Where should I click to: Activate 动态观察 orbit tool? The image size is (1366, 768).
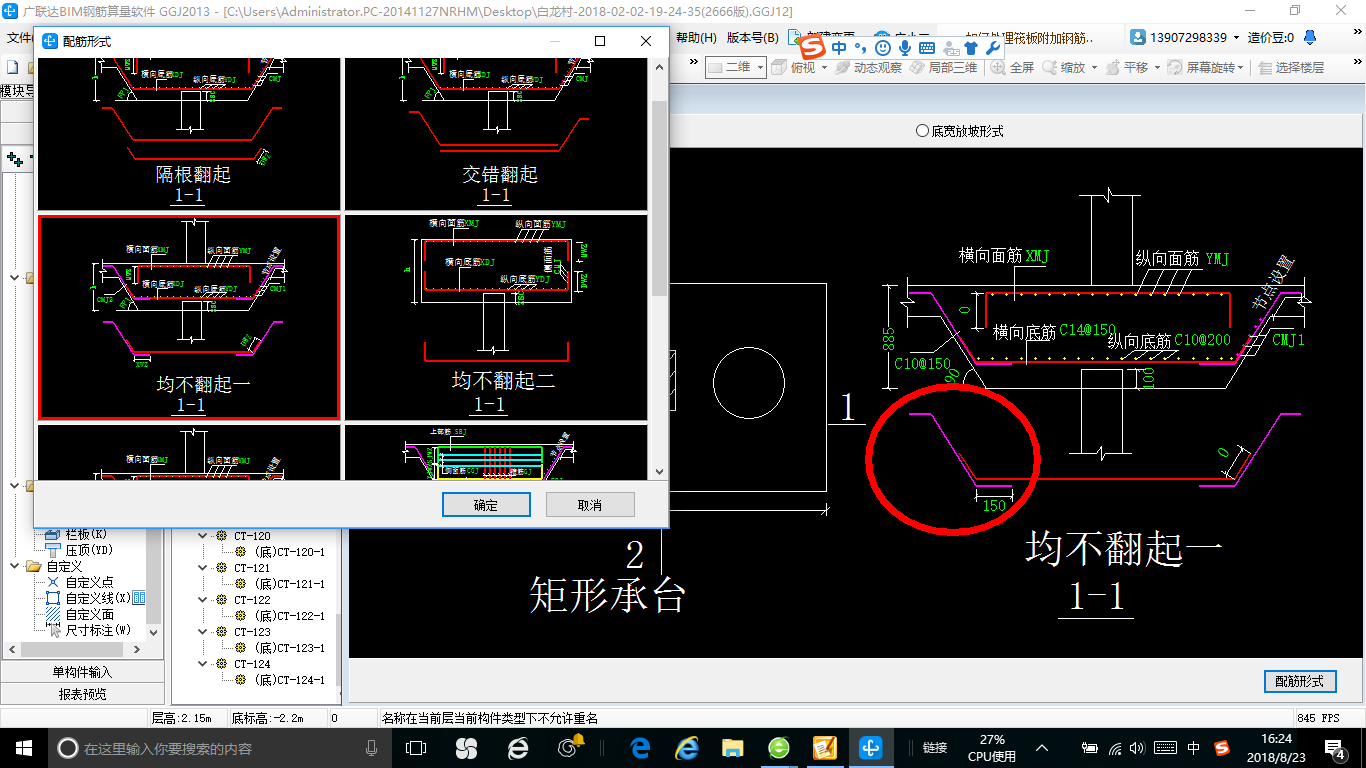click(869, 67)
